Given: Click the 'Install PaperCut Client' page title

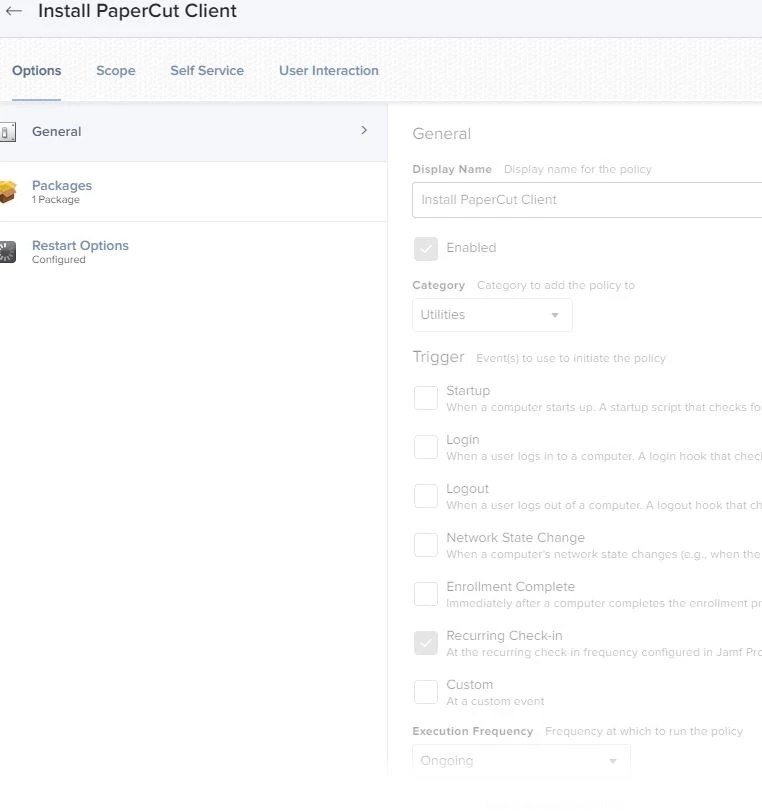Looking at the screenshot, I should pyautogui.click(x=137, y=11).
